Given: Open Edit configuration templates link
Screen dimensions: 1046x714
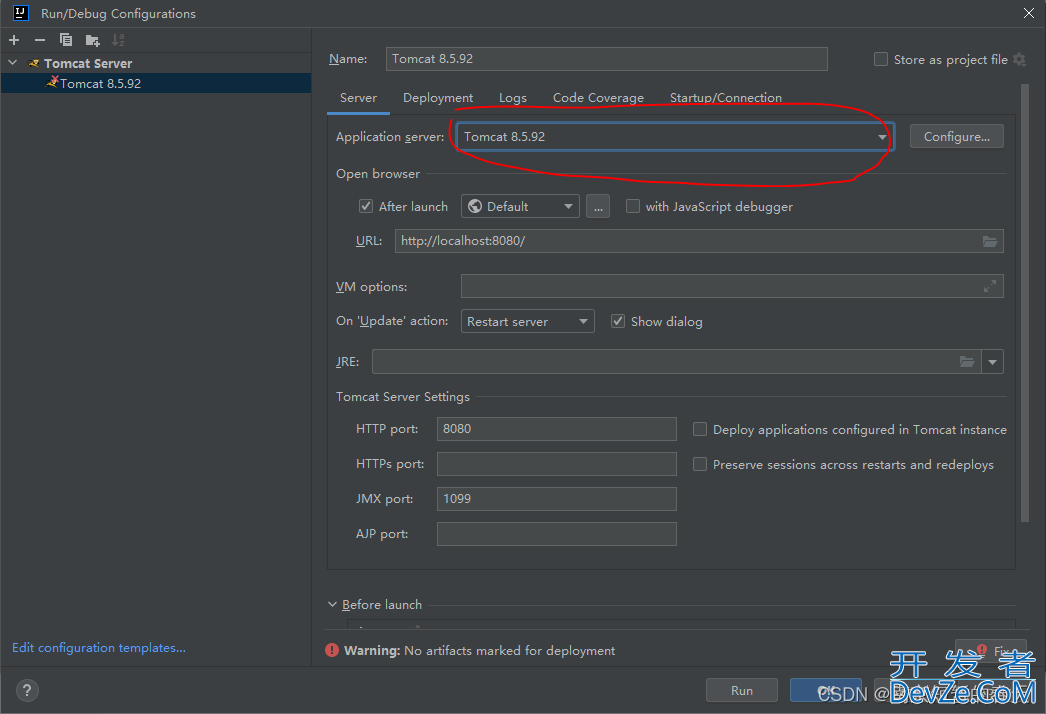Looking at the screenshot, I should [x=99, y=648].
